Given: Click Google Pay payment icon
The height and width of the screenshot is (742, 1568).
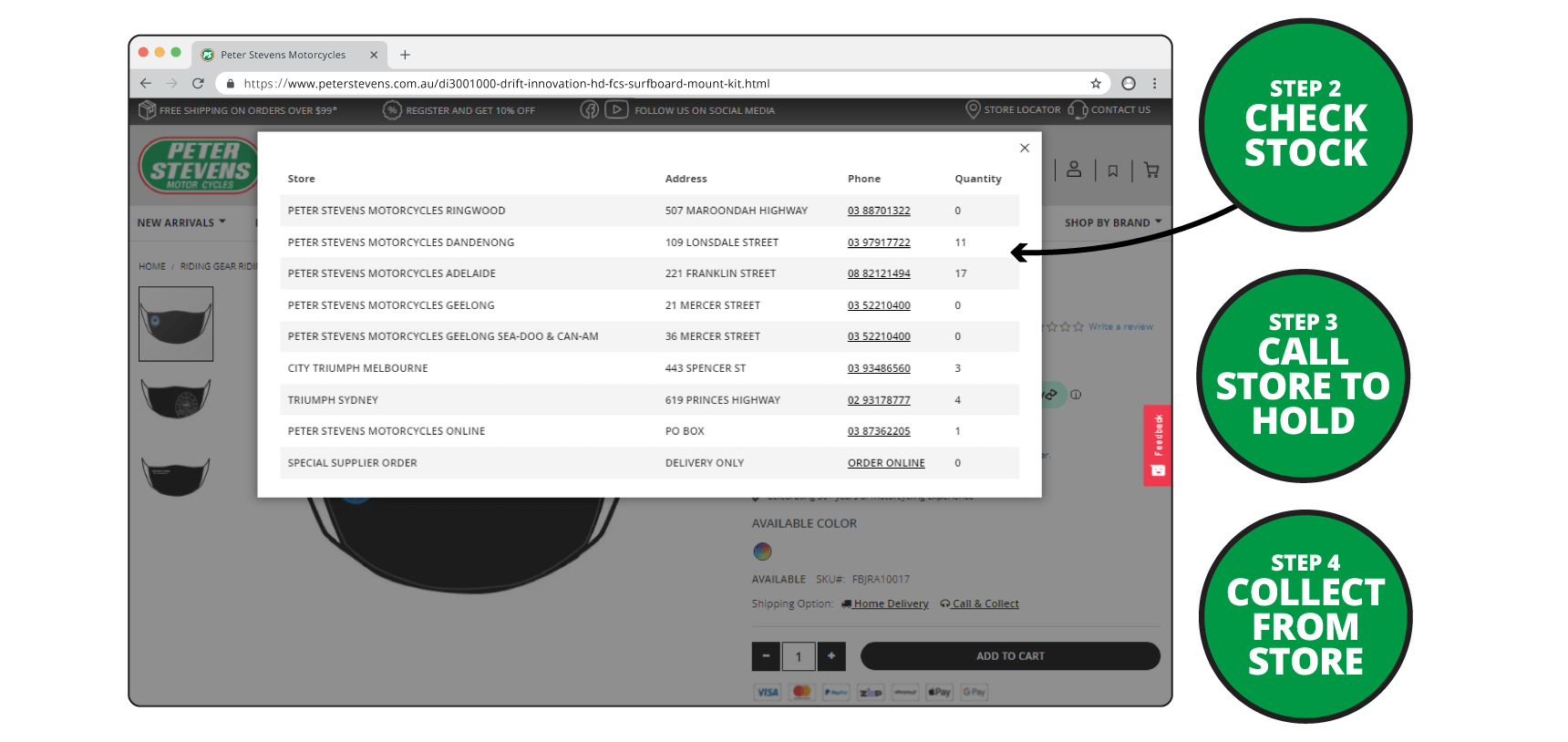Looking at the screenshot, I should click(974, 692).
